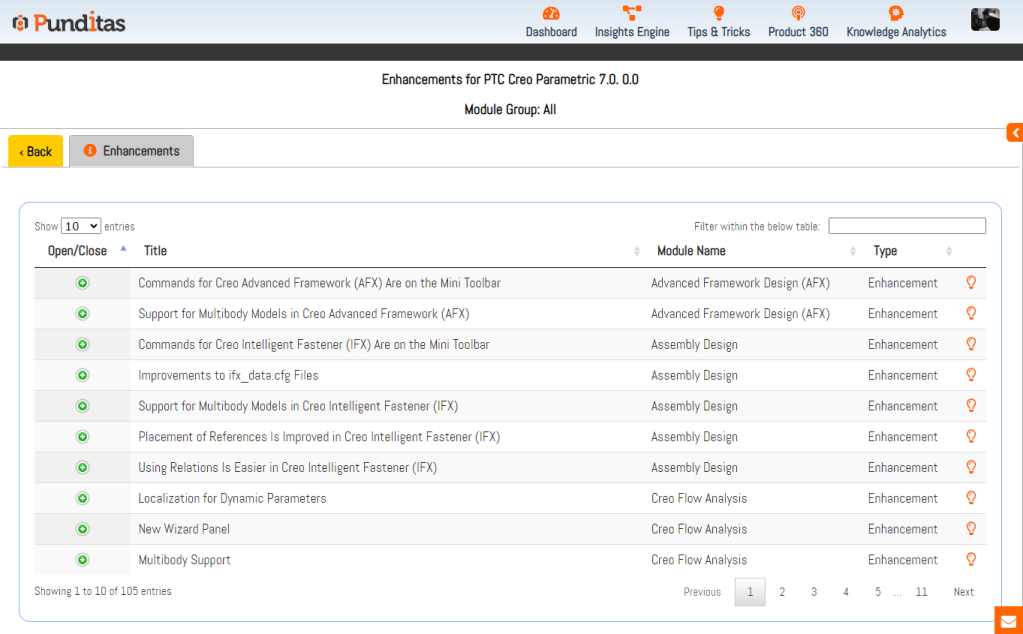
Task: Open the Product 360 icon
Action: pos(798,14)
